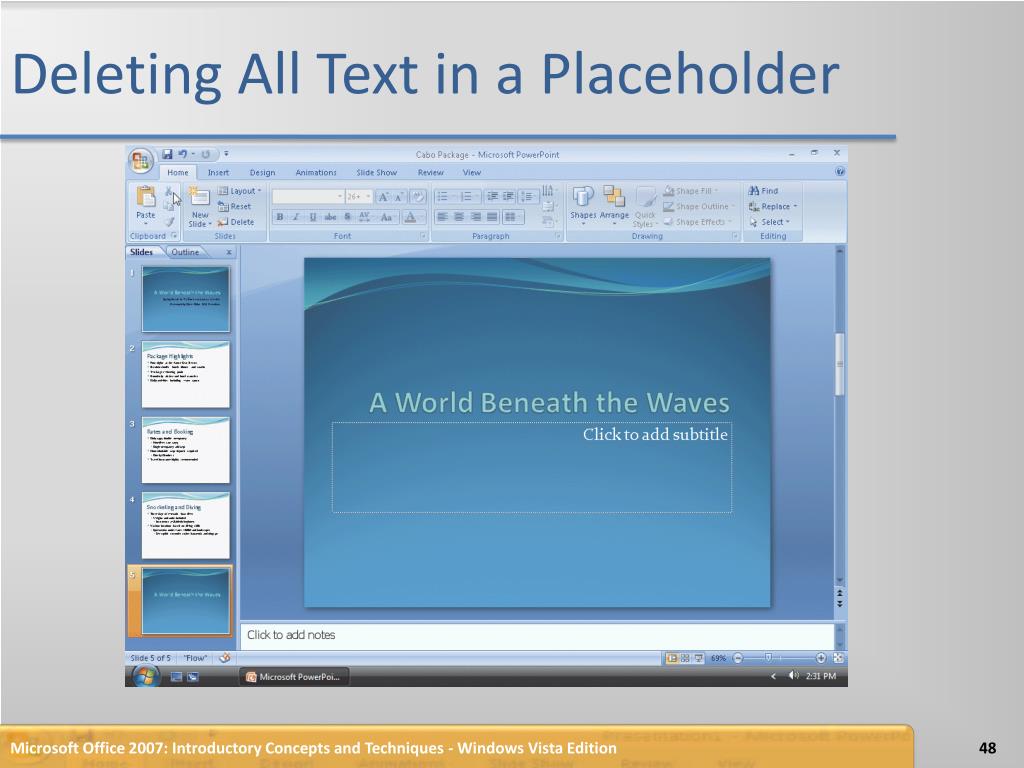Open the Animations tab
1024x768 pixels.
(315, 172)
